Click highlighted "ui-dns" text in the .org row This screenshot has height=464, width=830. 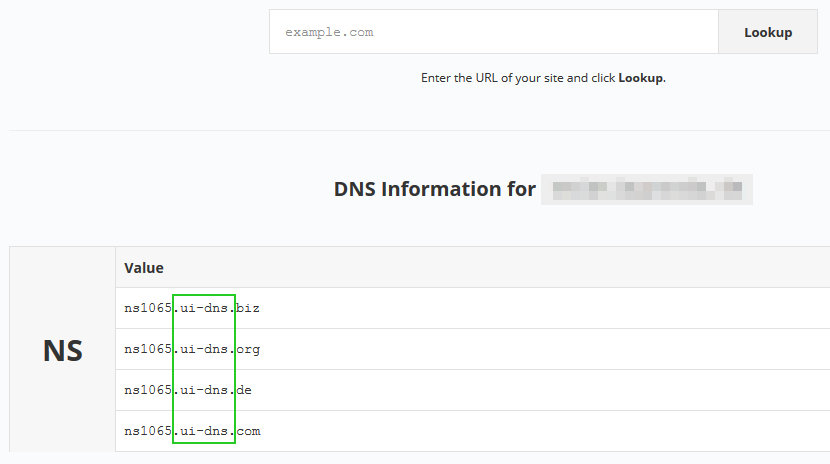pyautogui.click(x=204, y=349)
